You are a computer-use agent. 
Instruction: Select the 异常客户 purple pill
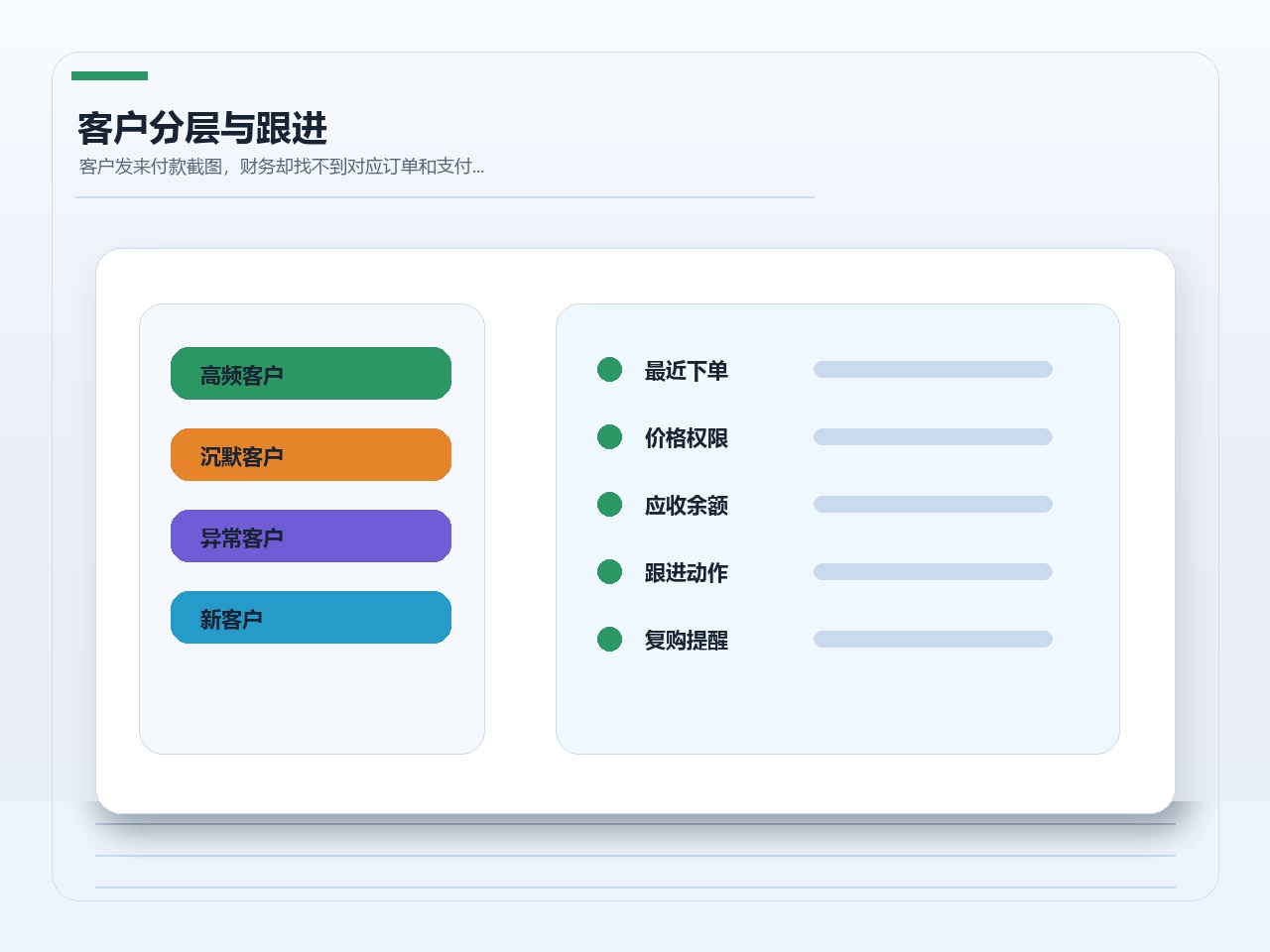coord(311,536)
